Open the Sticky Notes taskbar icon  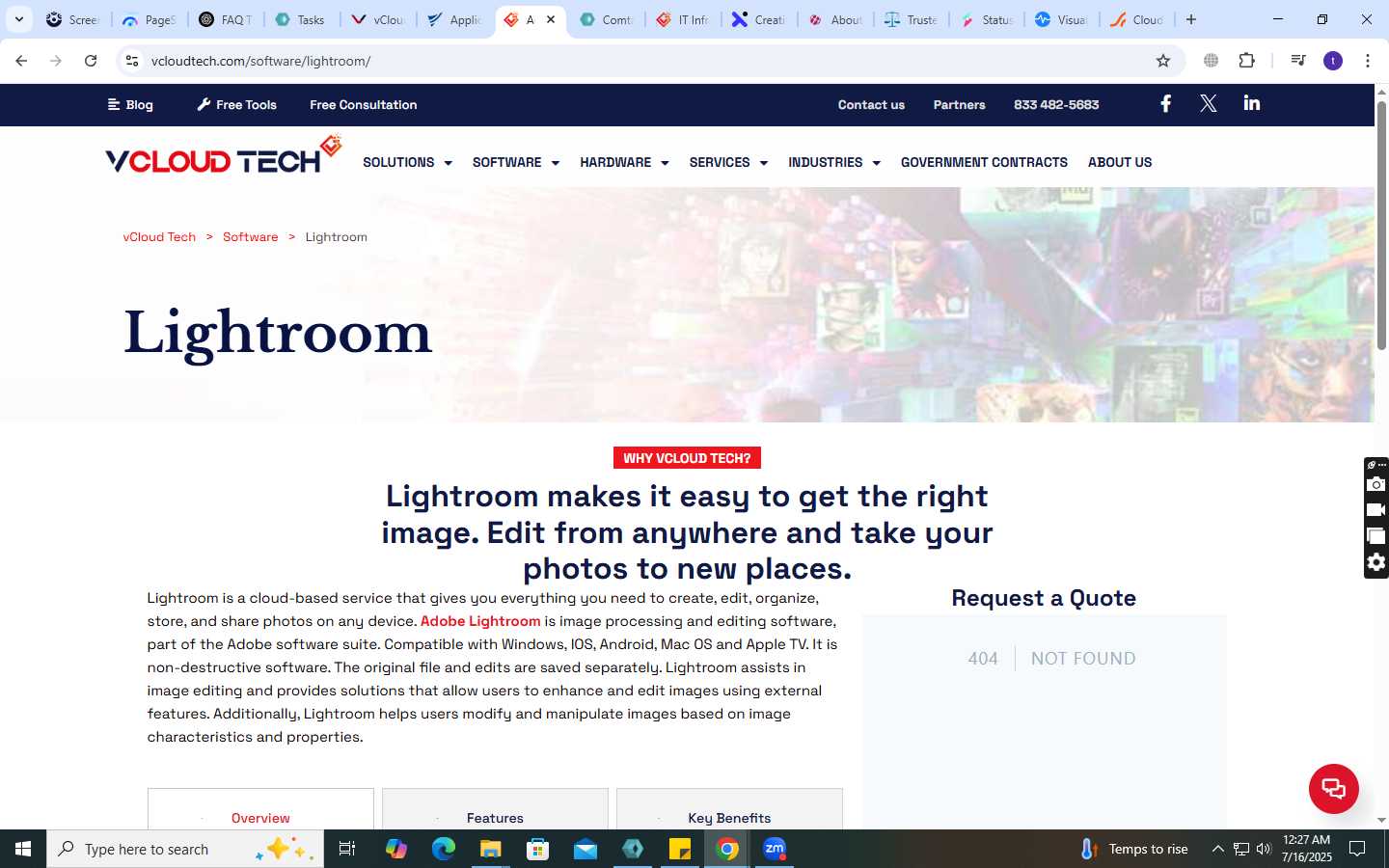[x=680, y=849]
